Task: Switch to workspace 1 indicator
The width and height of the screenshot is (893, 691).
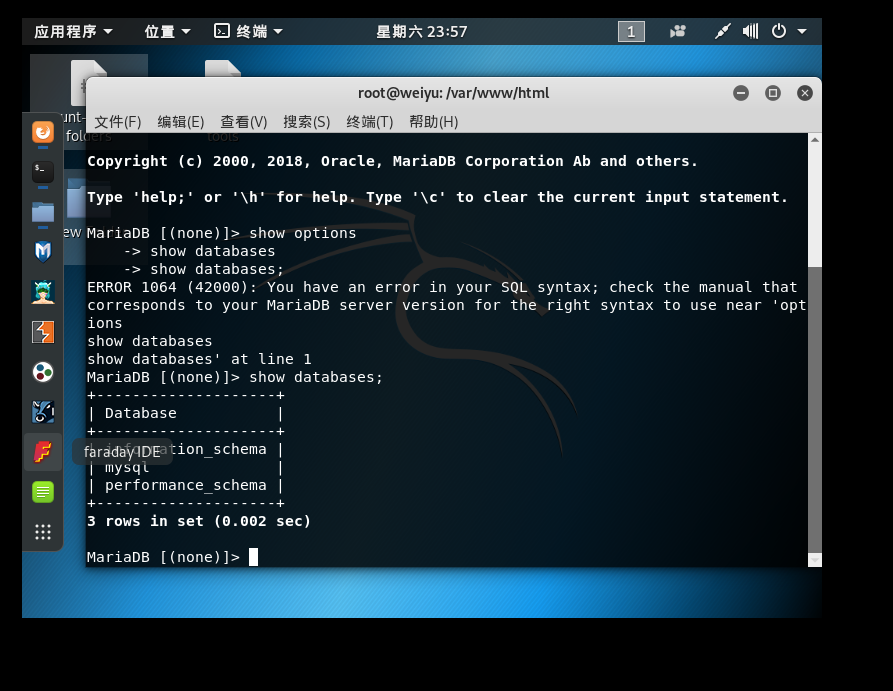Action: point(631,31)
